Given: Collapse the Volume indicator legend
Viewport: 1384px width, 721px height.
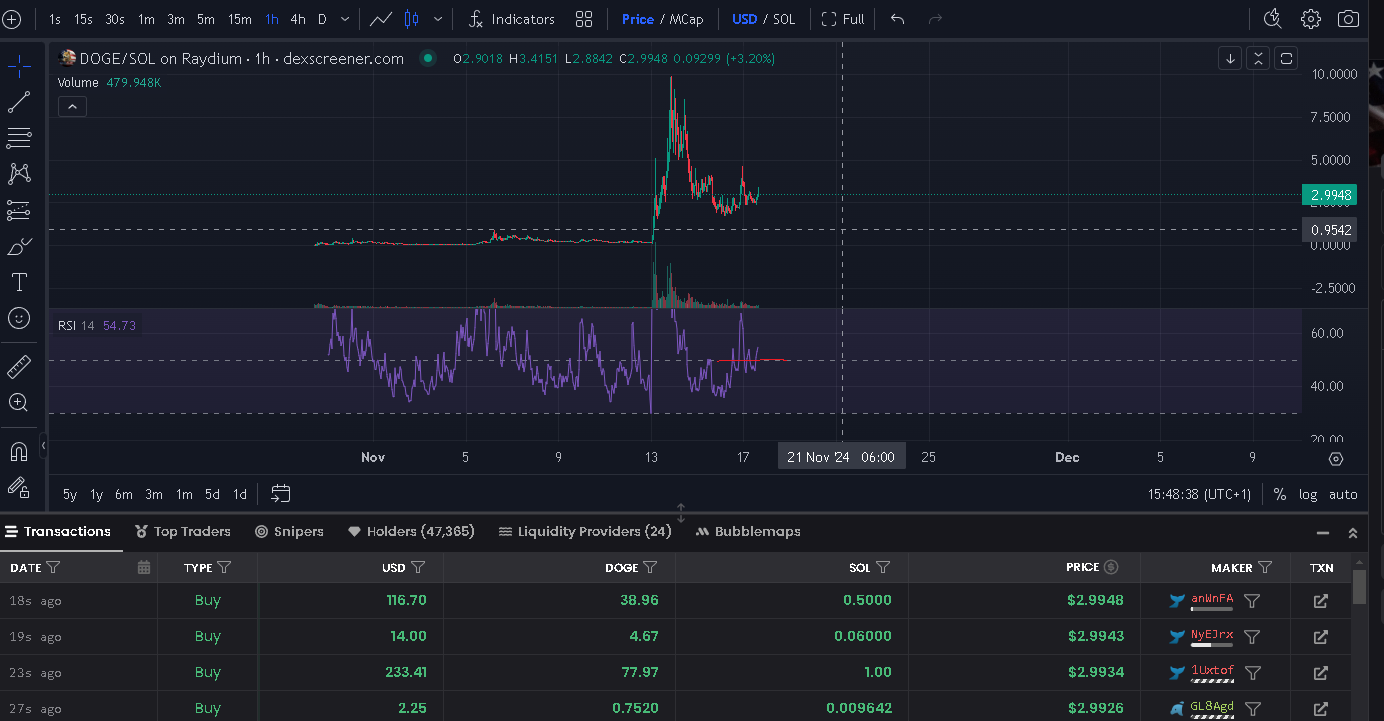Looking at the screenshot, I should (x=72, y=107).
